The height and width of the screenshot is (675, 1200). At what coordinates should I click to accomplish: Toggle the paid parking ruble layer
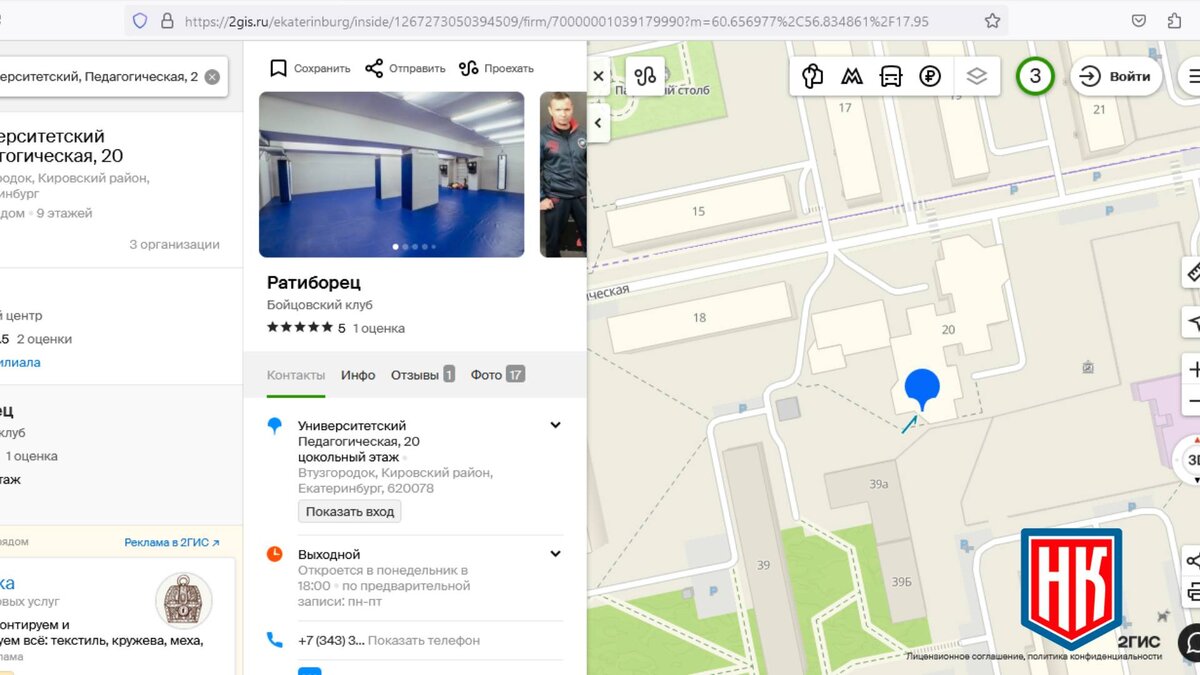pyautogui.click(x=930, y=76)
